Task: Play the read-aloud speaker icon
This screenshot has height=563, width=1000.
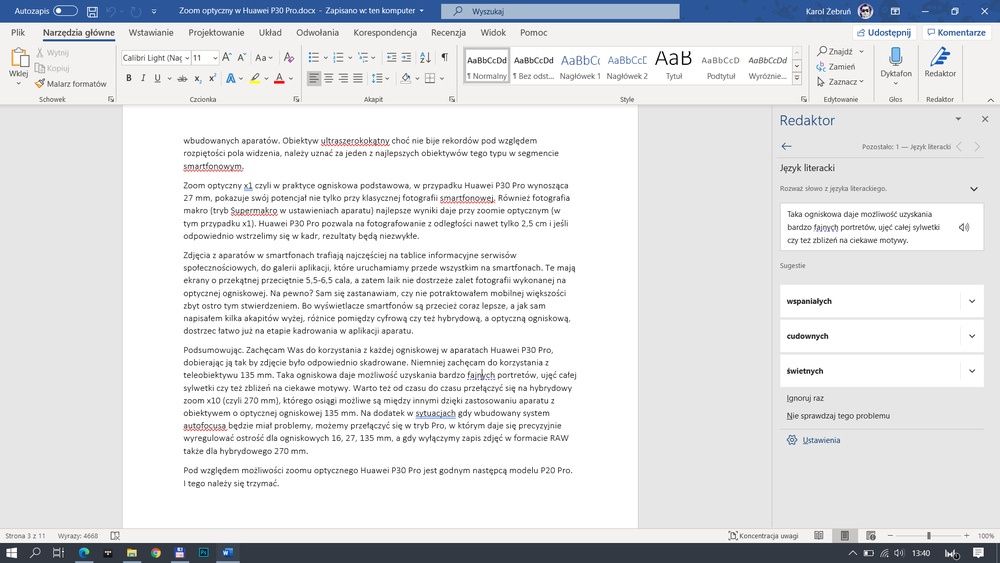Action: pyautogui.click(x=964, y=227)
